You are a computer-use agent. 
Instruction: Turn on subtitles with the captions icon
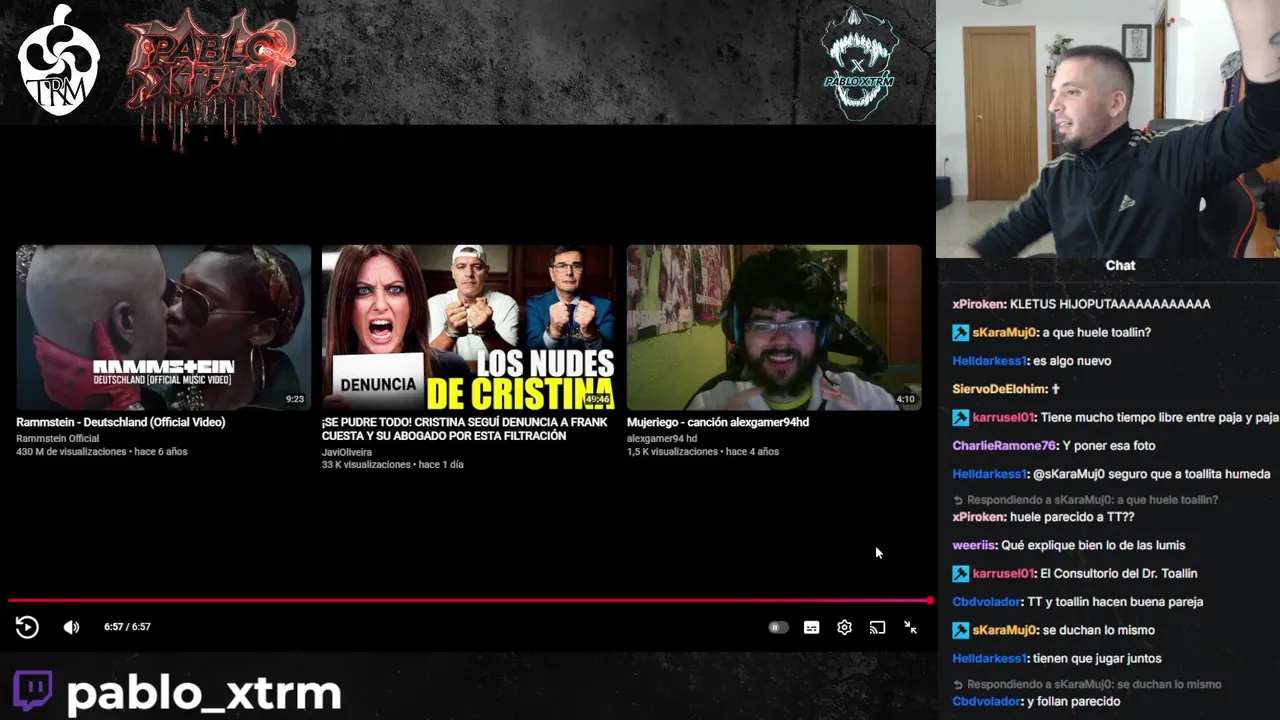click(811, 627)
